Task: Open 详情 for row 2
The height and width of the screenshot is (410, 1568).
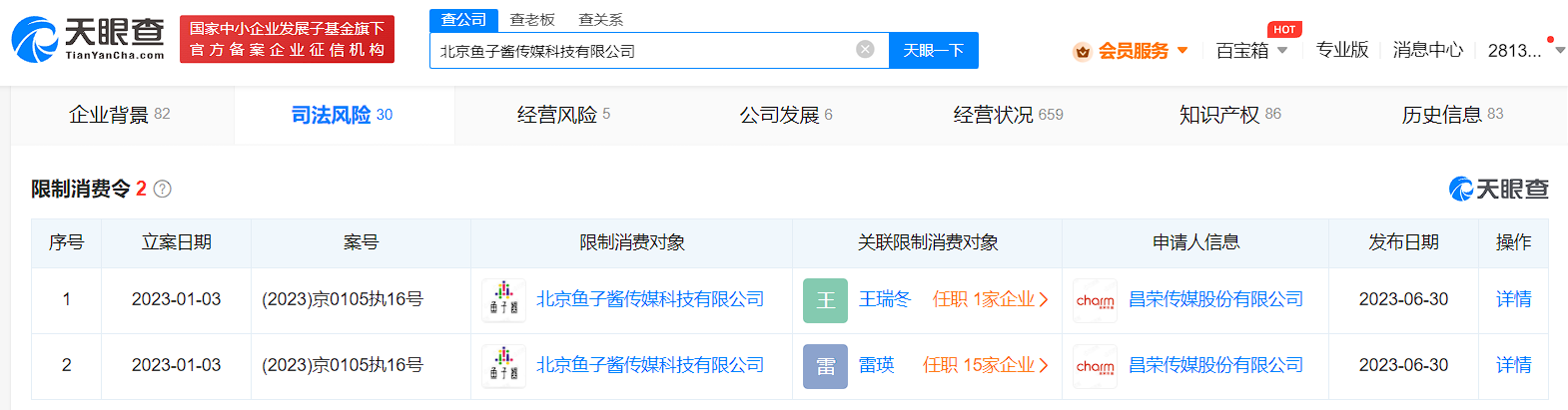Action: 1514,365
